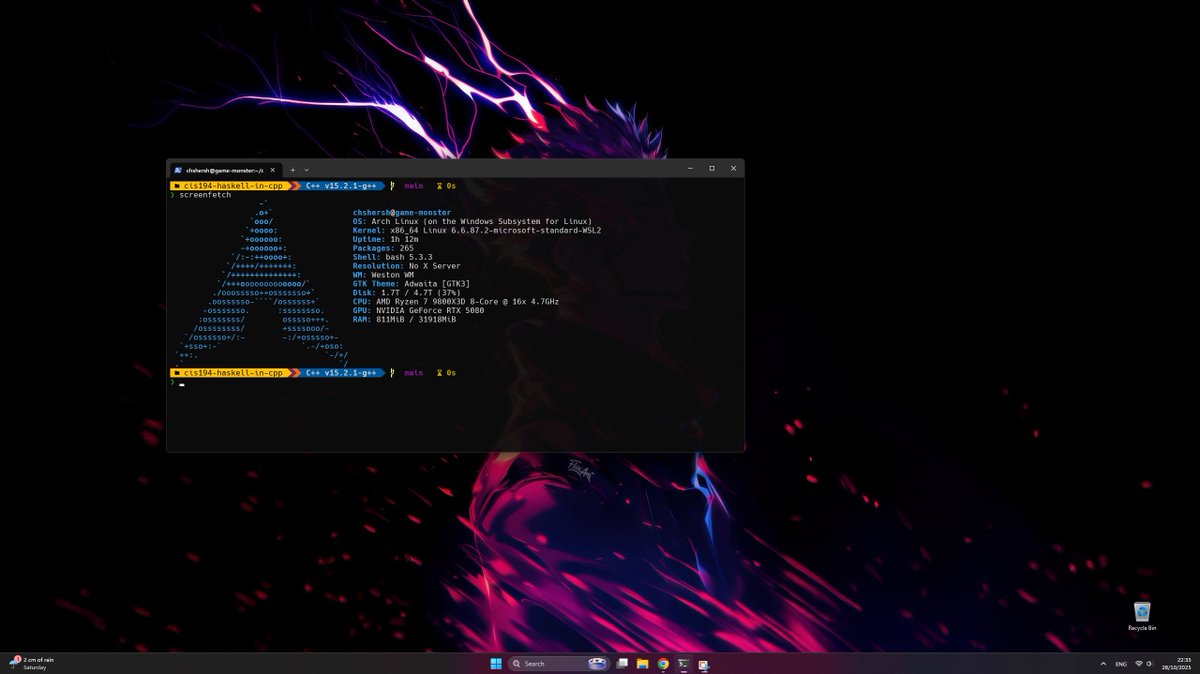
Task: Click the 'CPU: AMD Ryzen 7 9800X3D' line
Action: coord(456,301)
